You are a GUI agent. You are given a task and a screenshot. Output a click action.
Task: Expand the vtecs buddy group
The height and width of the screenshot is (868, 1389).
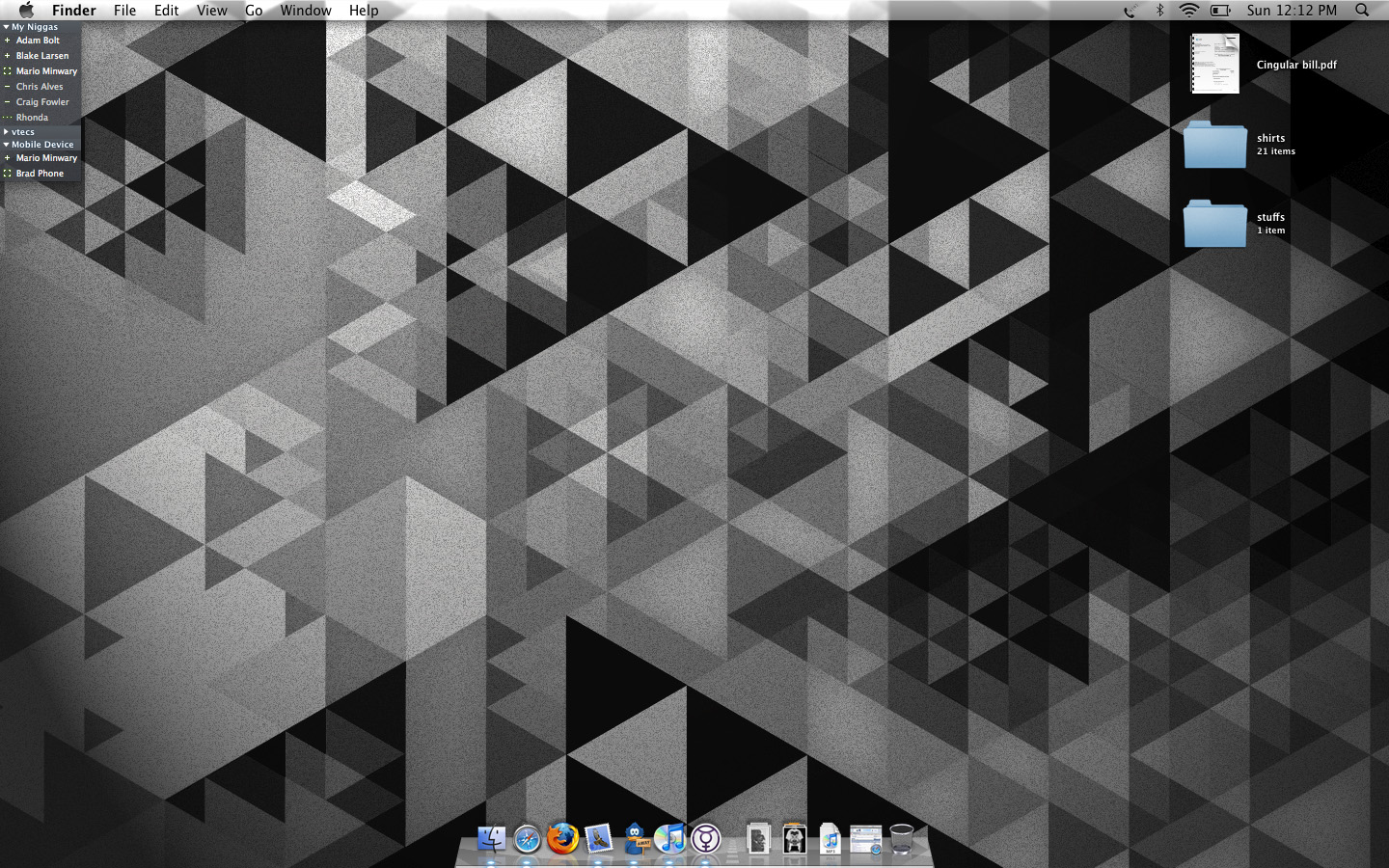[x=6, y=132]
